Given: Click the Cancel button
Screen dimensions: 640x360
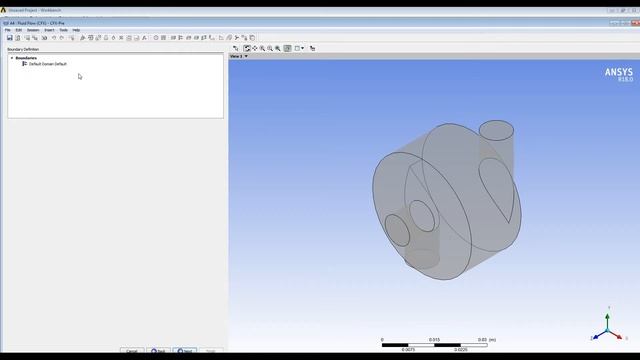Looking at the screenshot, I should [x=132, y=351].
